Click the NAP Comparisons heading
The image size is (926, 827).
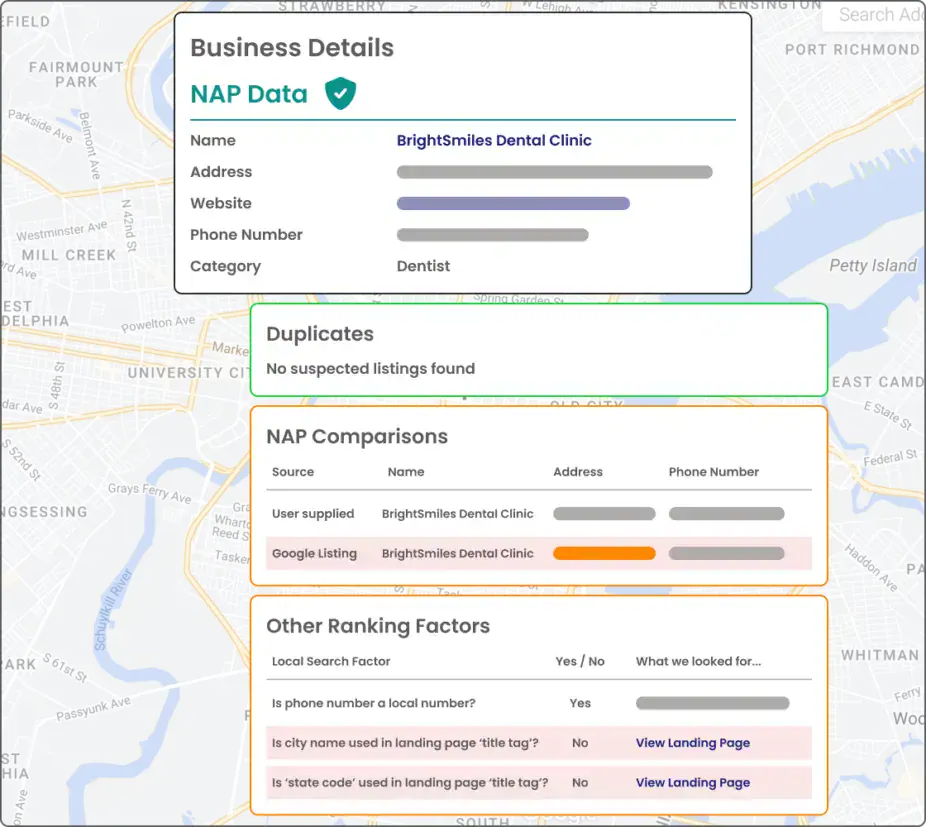357,436
